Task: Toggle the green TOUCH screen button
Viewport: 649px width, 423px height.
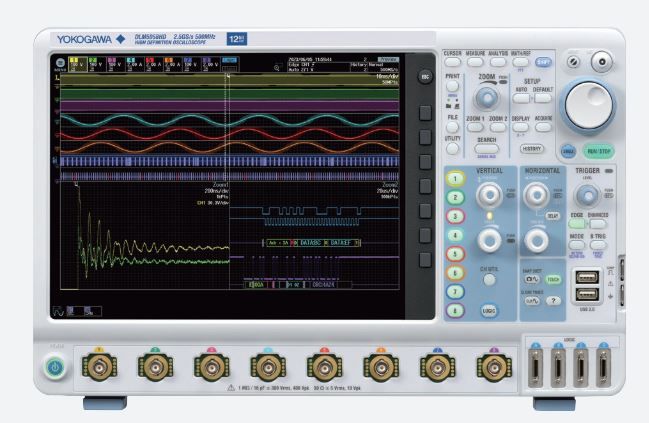Action: tap(553, 279)
